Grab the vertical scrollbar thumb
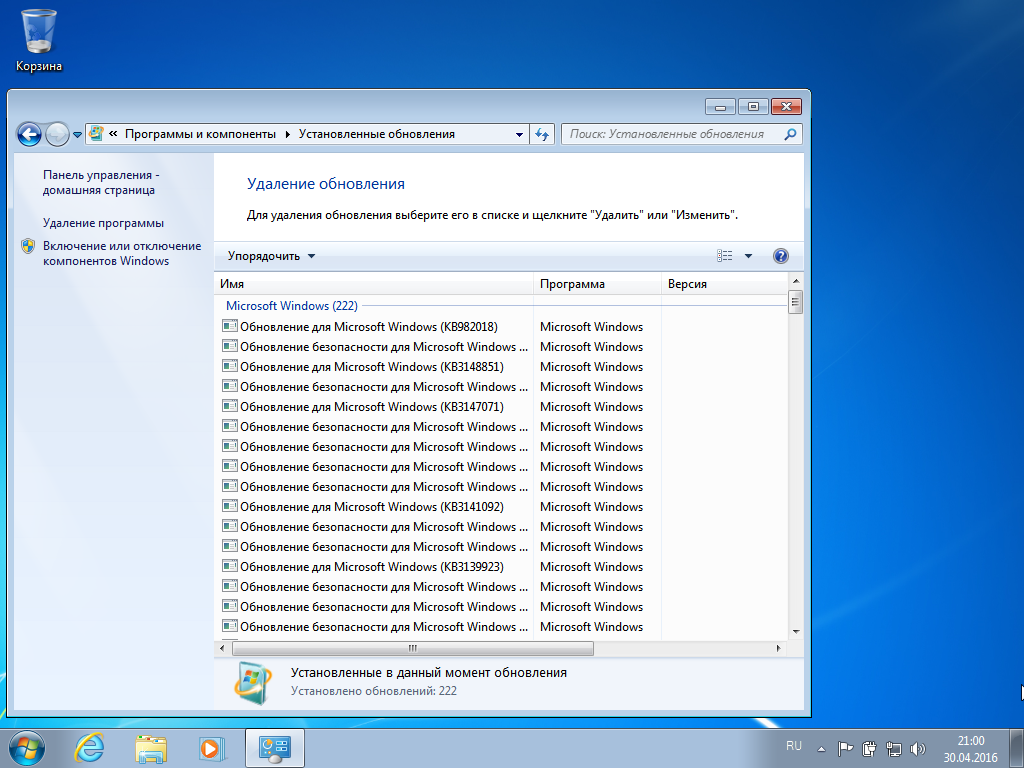1024x768 pixels. pos(795,302)
